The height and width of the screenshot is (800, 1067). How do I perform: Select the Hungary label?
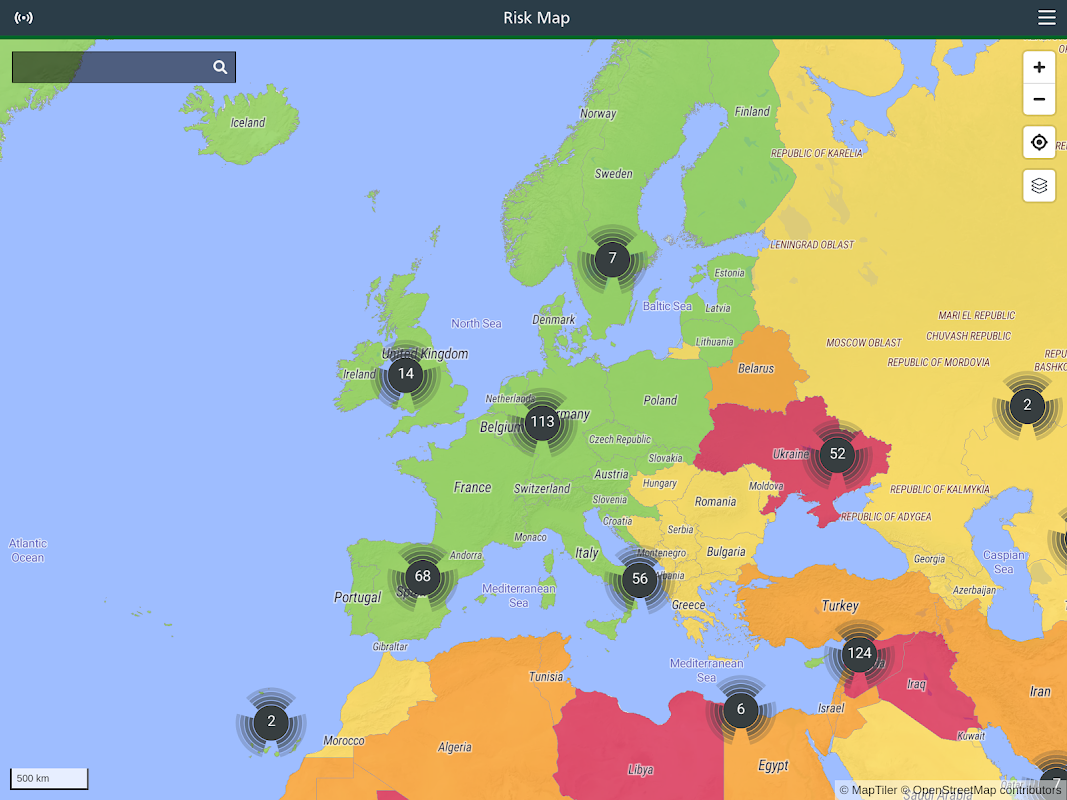(659, 483)
